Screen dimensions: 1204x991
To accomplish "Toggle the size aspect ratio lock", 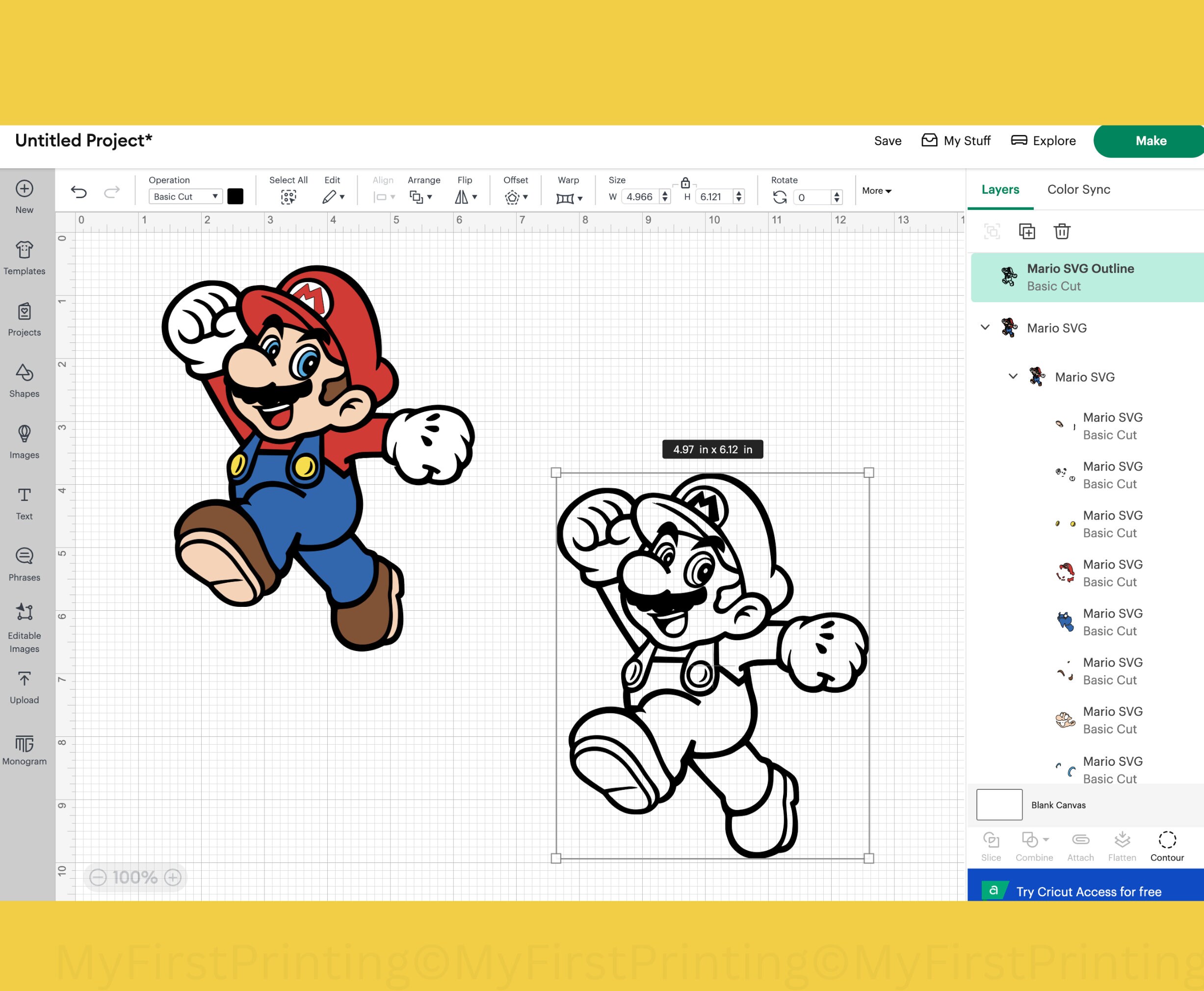I will coord(684,183).
